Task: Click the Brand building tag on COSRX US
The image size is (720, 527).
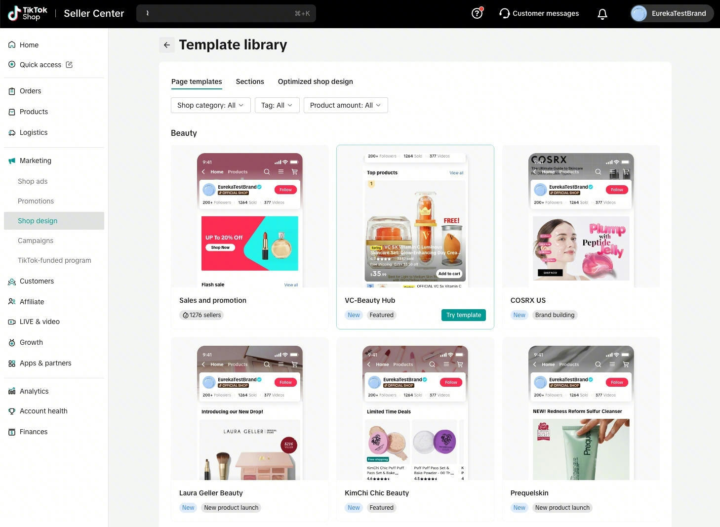Action: [554, 315]
